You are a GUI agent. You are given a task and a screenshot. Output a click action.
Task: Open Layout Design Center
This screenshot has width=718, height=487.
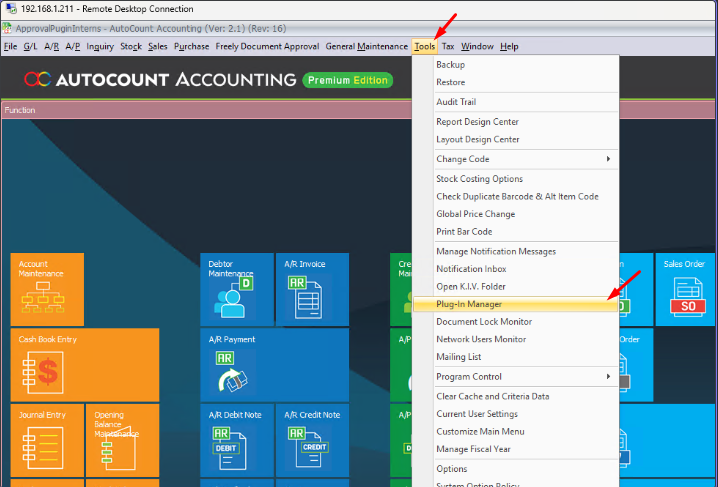tap(516, 140)
